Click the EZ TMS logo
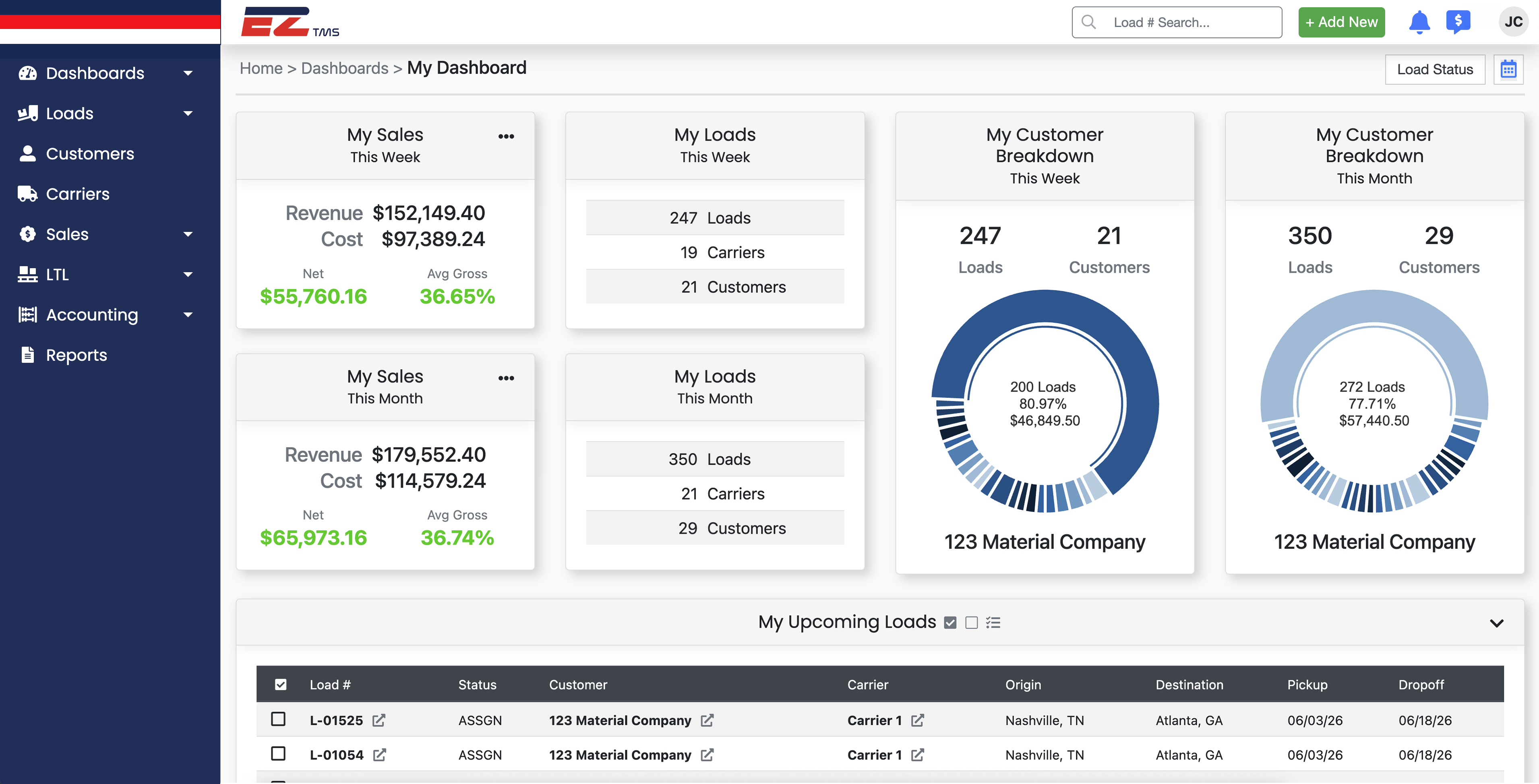1539x784 pixels. 290,23
